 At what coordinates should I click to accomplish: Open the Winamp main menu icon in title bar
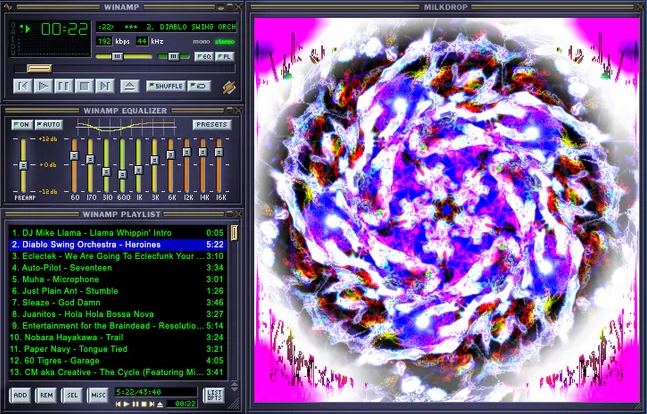[x=8, y=7]
